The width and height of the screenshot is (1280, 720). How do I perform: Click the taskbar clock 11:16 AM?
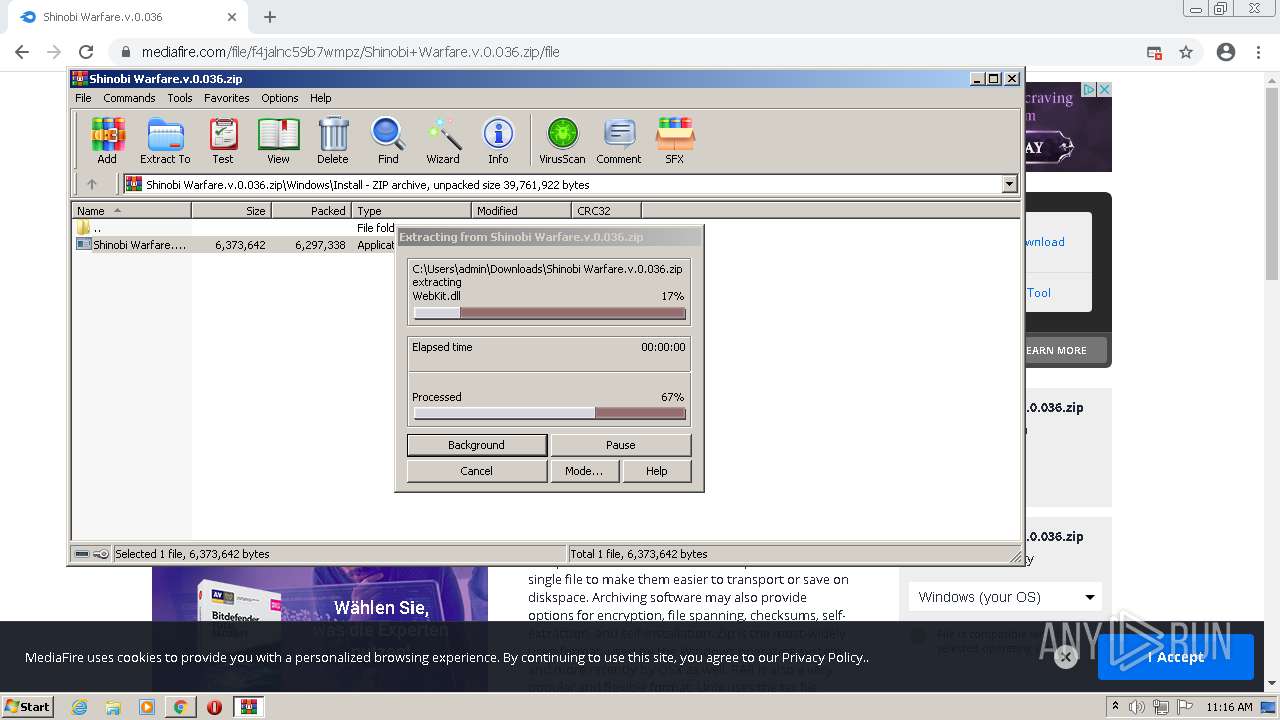coord(1229,707)
